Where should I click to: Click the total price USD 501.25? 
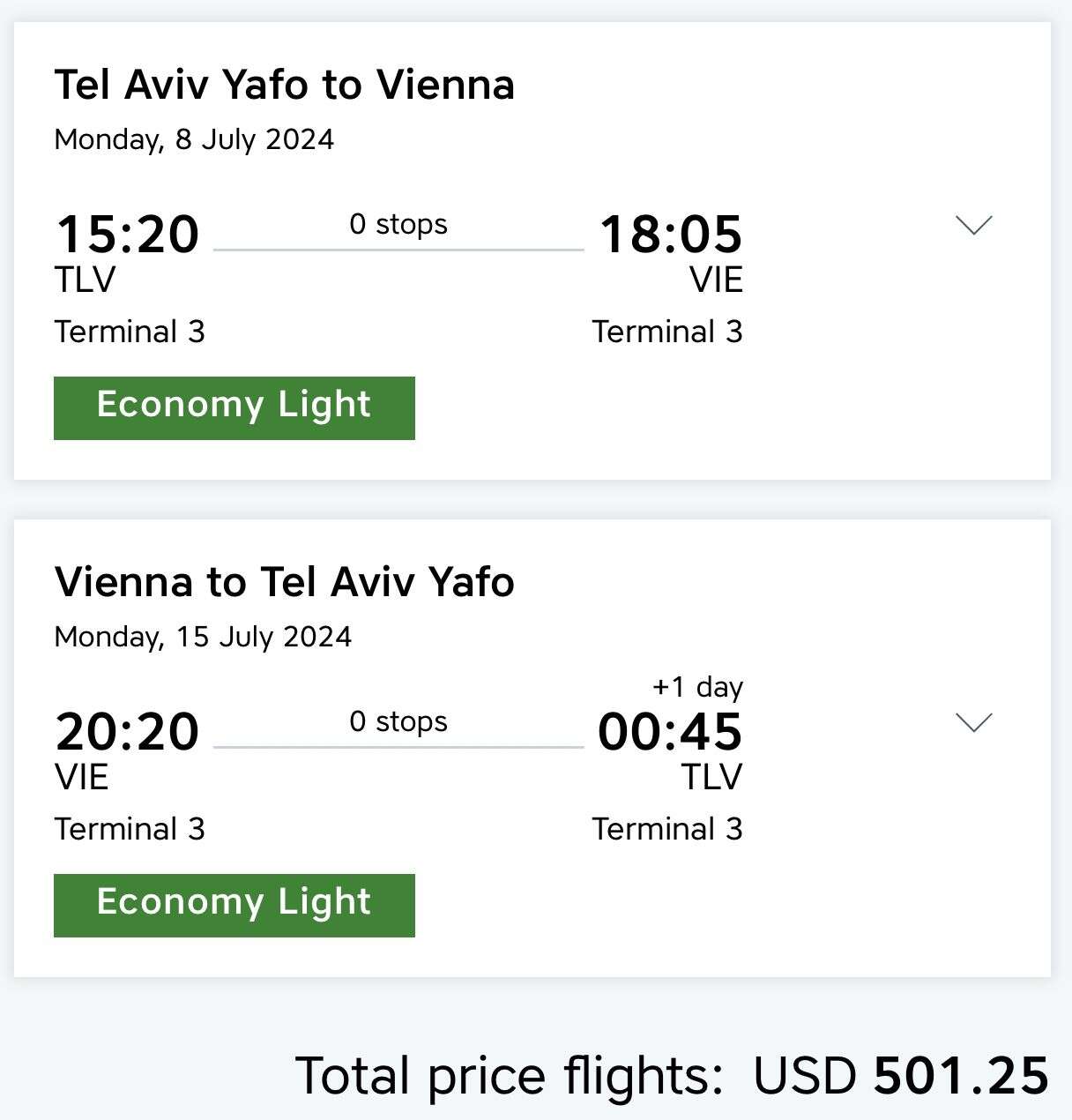coord(899,1076)
